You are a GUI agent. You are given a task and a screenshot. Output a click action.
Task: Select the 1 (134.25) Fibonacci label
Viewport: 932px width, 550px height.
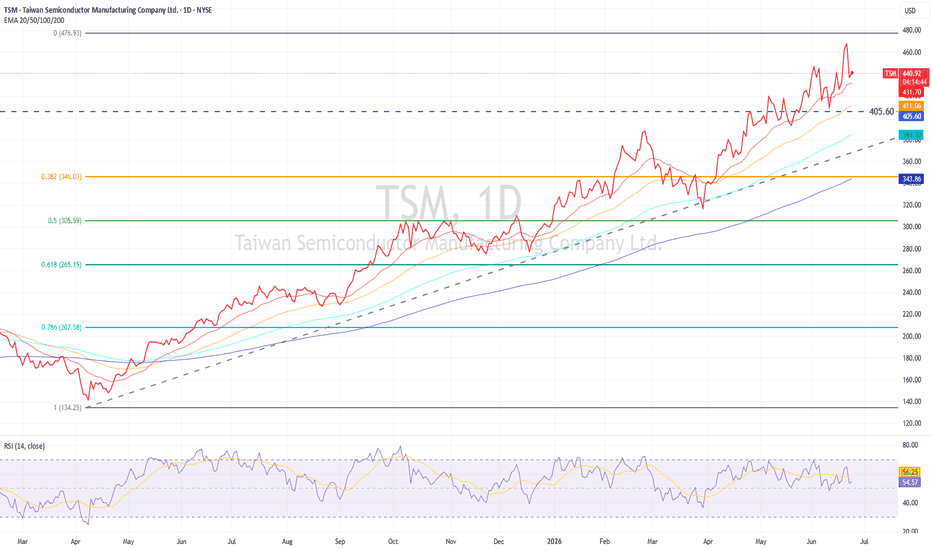[67, 408]
